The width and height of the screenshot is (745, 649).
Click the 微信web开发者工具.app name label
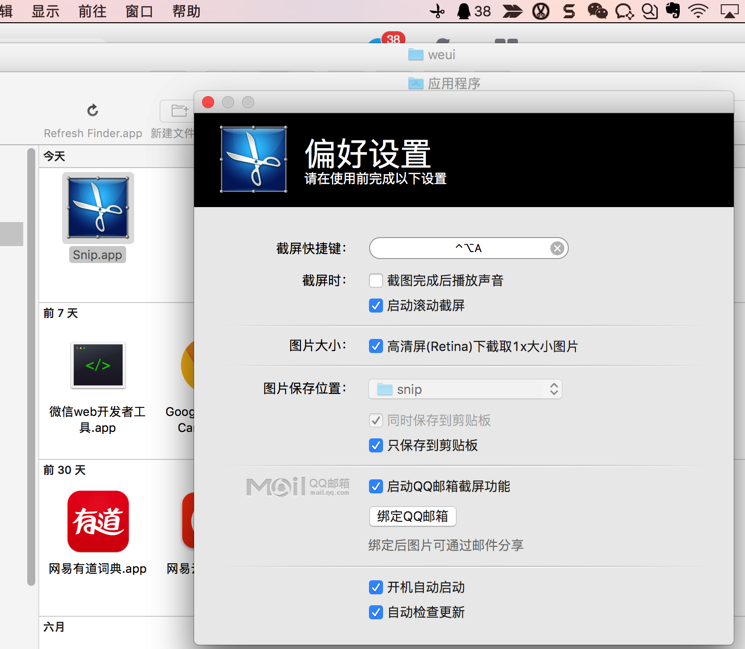pos(97,420)
